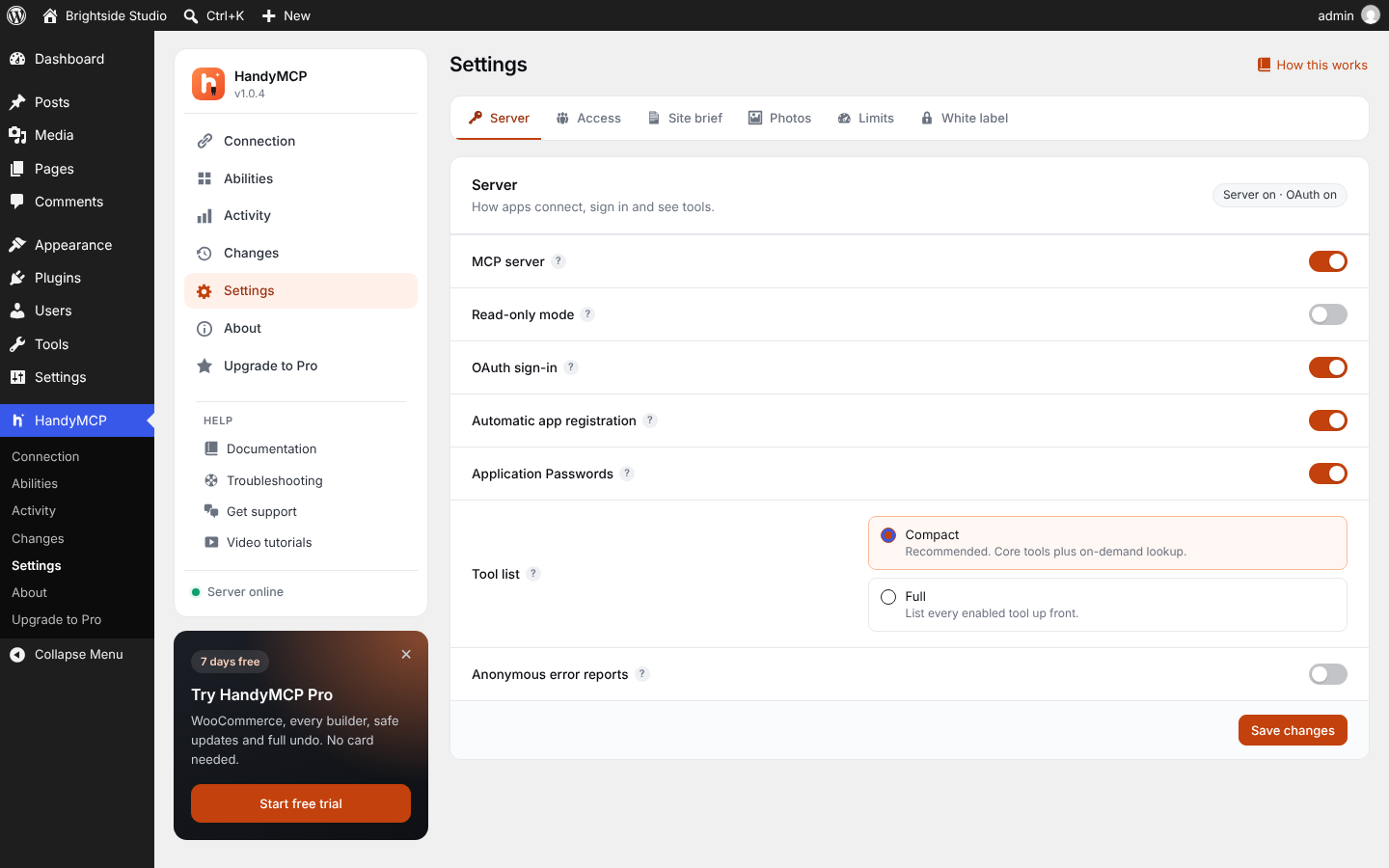Image resolution: width=1389 pixels, height=868 pixels.
Task: Open the Photos tab
Action: (779, 119)
